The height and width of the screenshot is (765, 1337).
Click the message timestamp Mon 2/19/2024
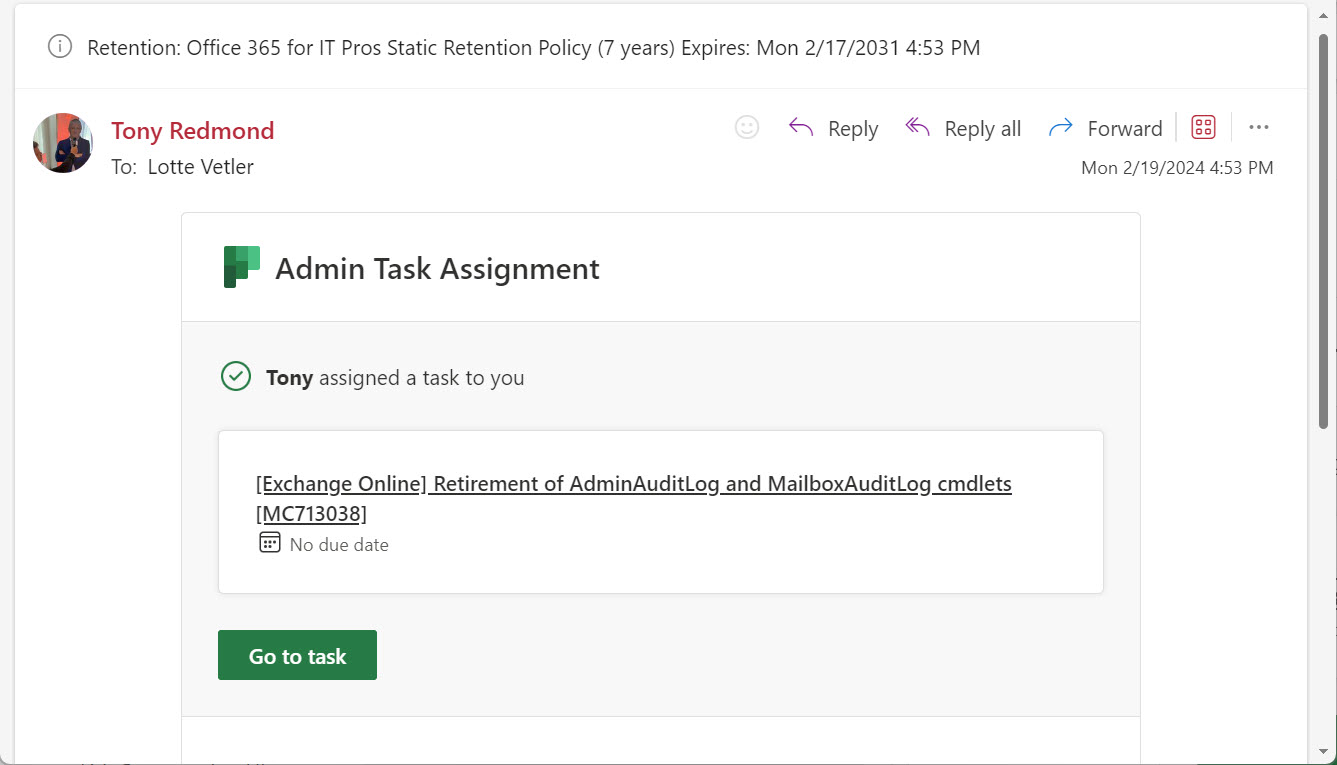(1177, 168)
